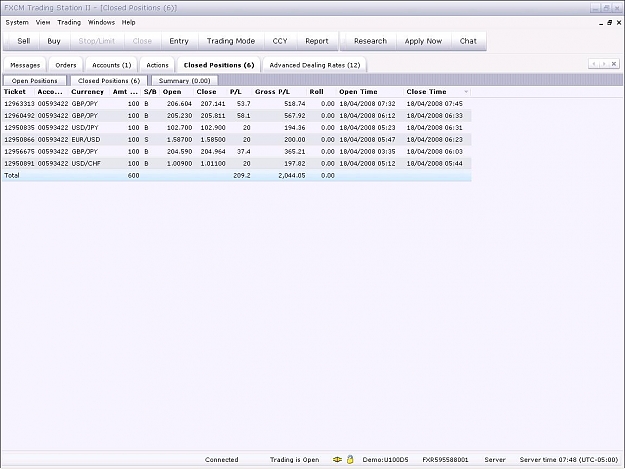Switch to the Orders tab
Screen dimensions: 625x469
[66, 65]
